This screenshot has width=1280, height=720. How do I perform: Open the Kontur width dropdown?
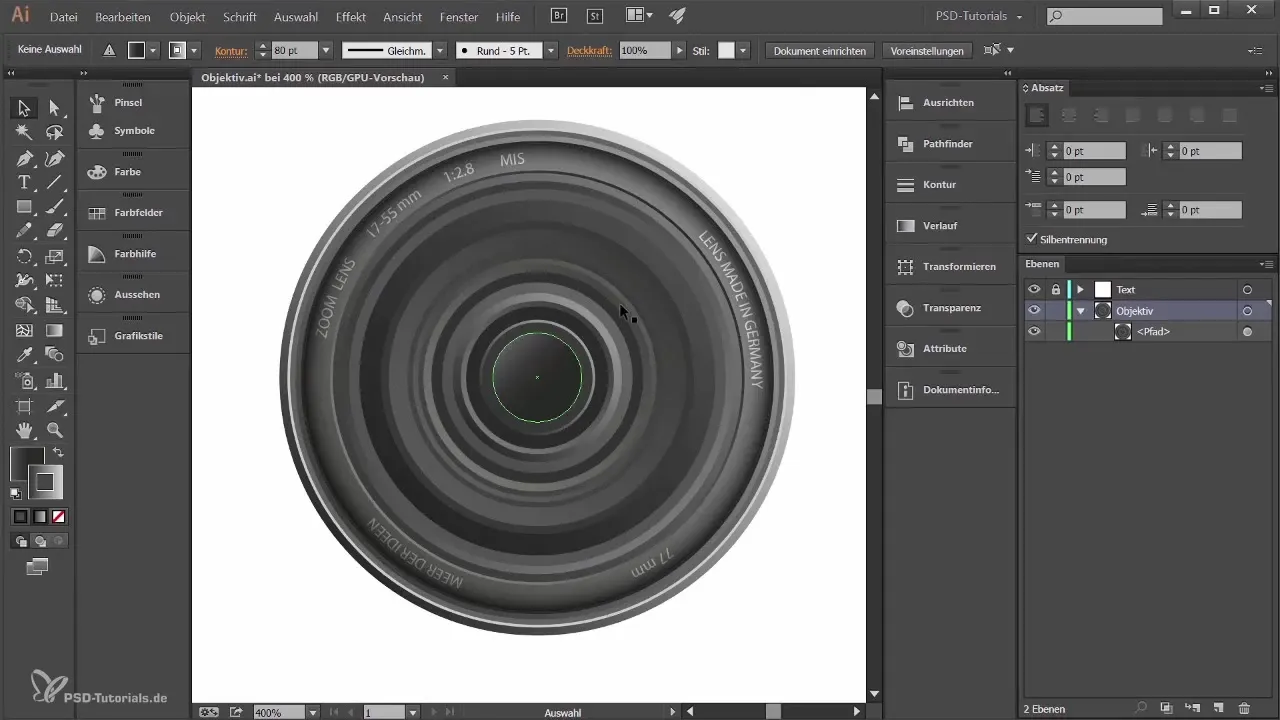(326, 50)
